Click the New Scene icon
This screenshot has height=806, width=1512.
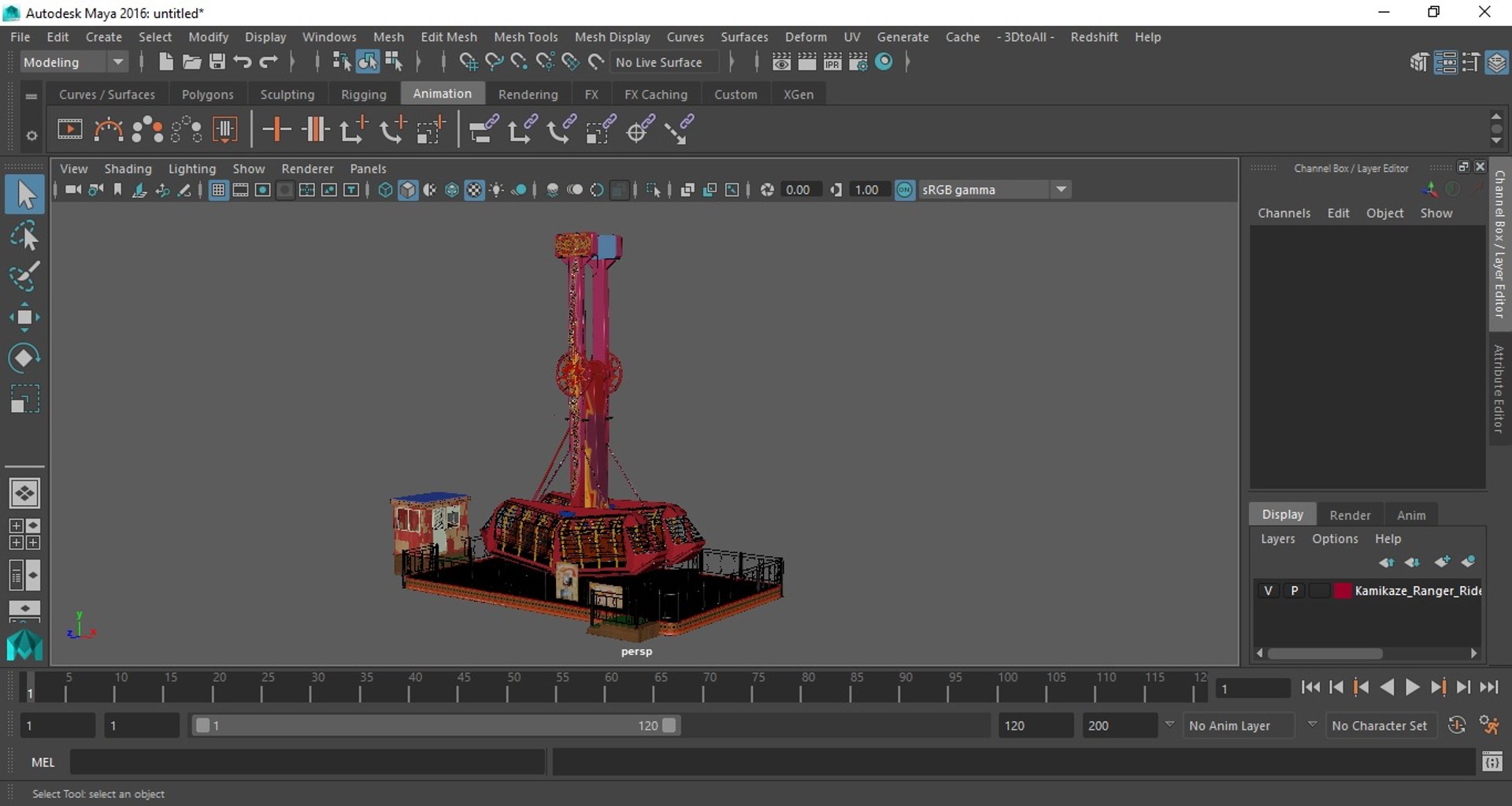[x=165, y=61]
